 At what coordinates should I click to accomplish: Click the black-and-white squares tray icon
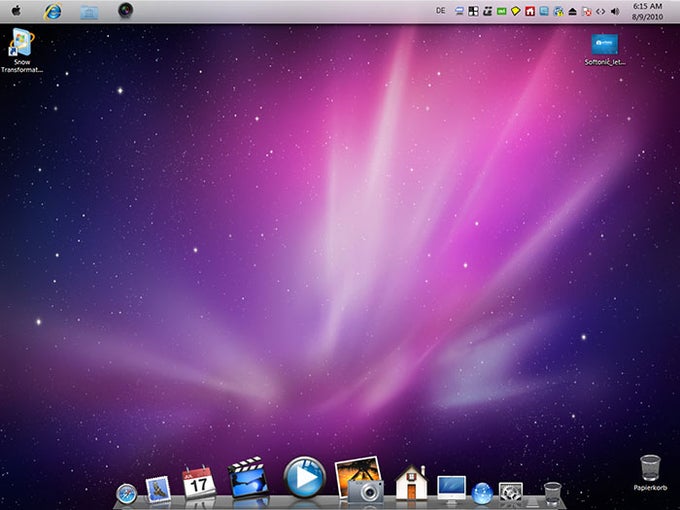click(x=474, y=11)
